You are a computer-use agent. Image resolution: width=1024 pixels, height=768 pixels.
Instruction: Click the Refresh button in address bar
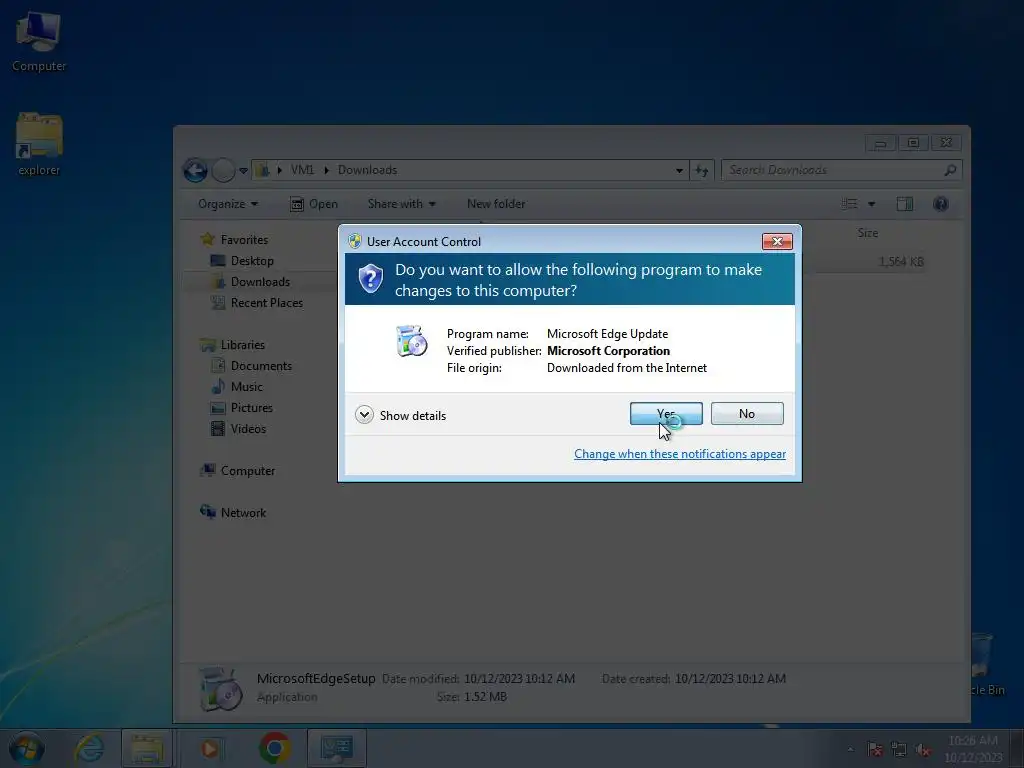tap(702, 170)
